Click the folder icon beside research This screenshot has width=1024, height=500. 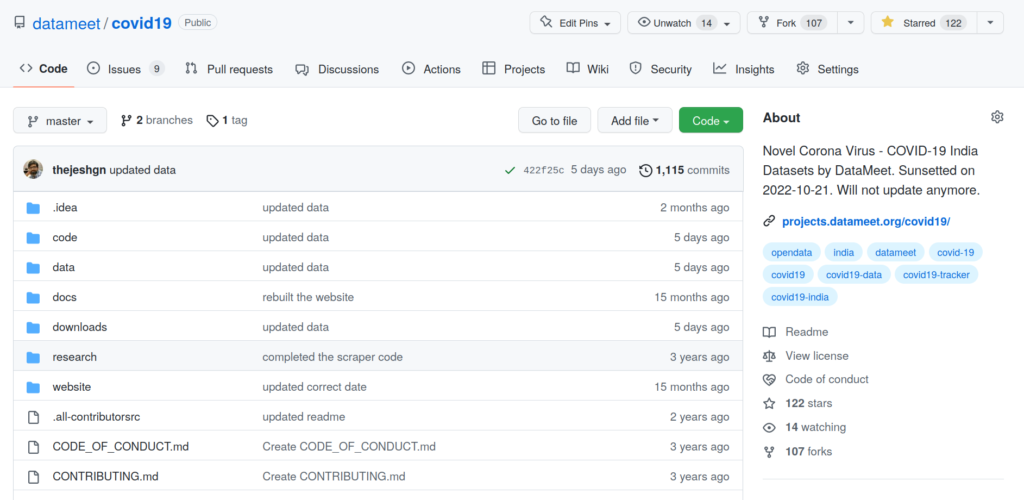click(x=33, y=357)
